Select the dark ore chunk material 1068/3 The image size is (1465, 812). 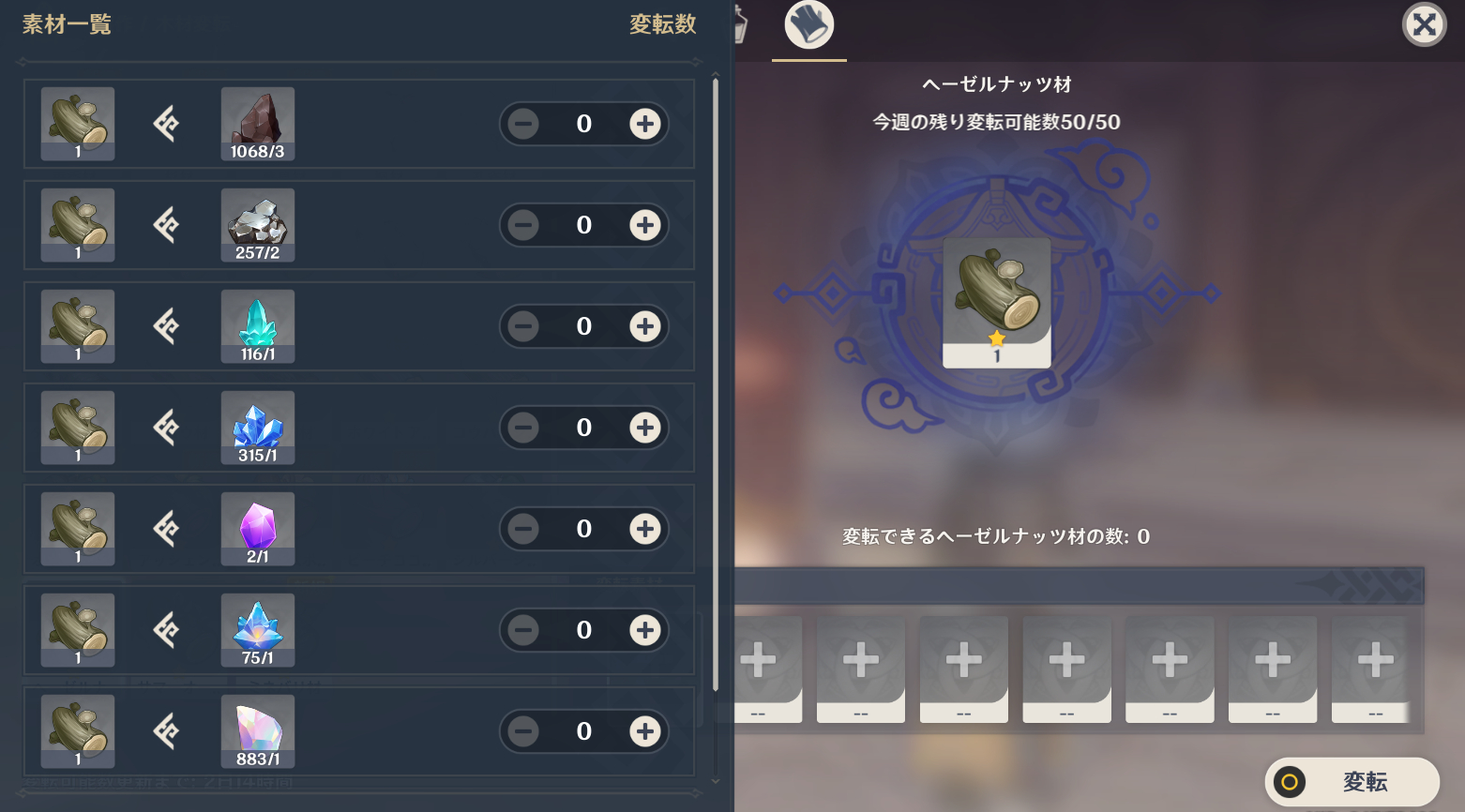[x=258, y=124]
